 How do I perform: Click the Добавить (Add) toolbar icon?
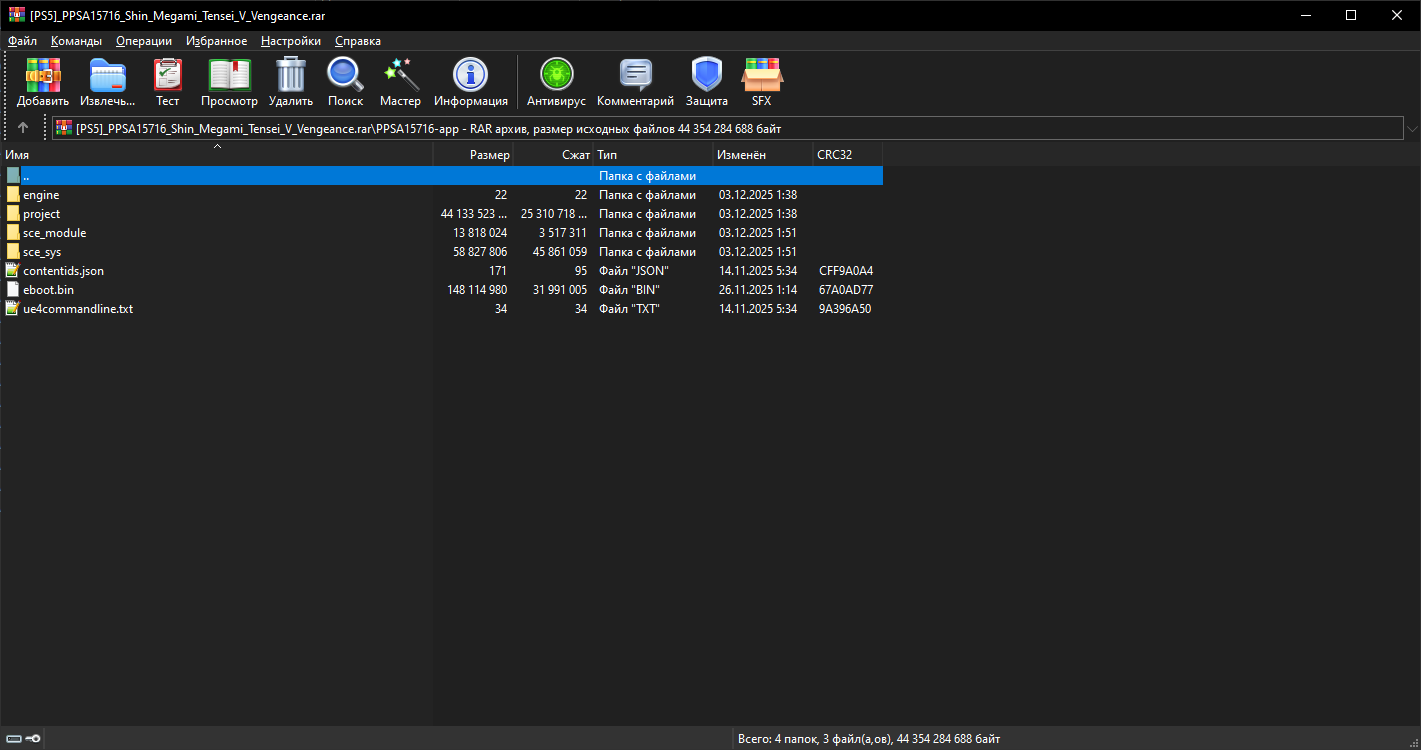point(43,75)
